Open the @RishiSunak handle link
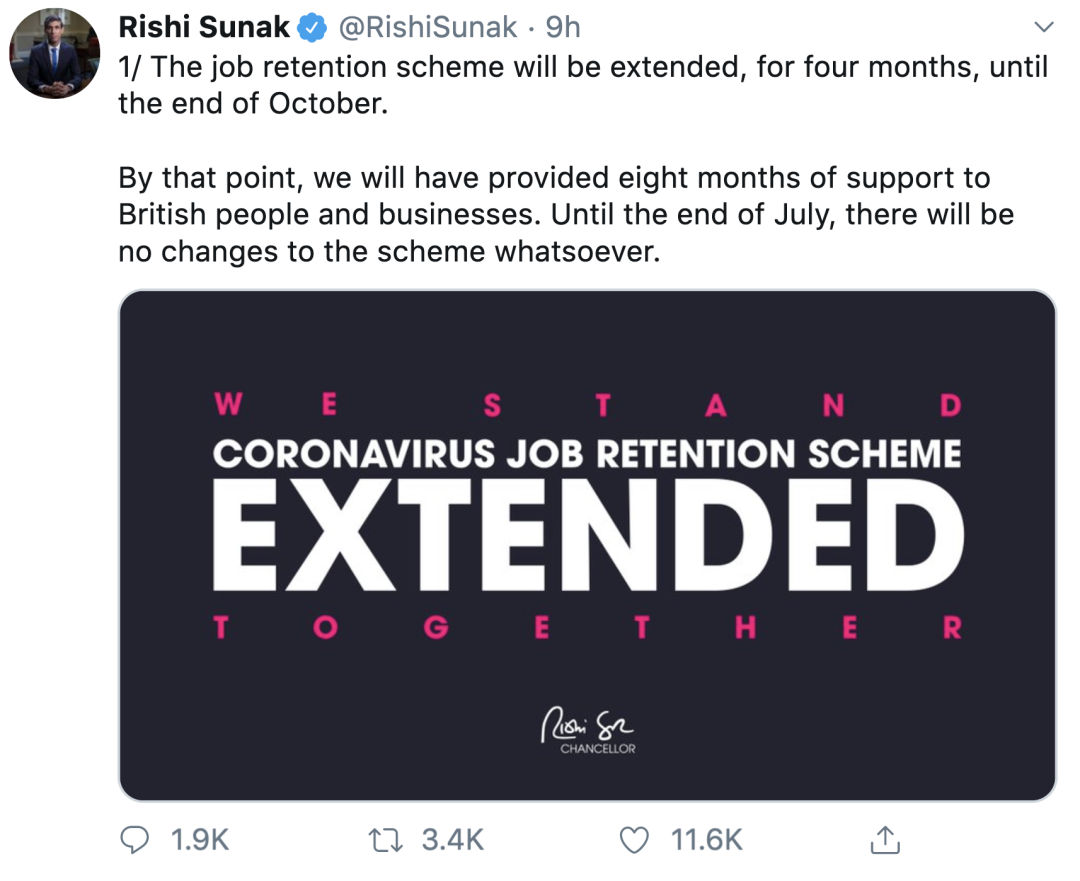The image size is (1080, 881). click(430, 27)
